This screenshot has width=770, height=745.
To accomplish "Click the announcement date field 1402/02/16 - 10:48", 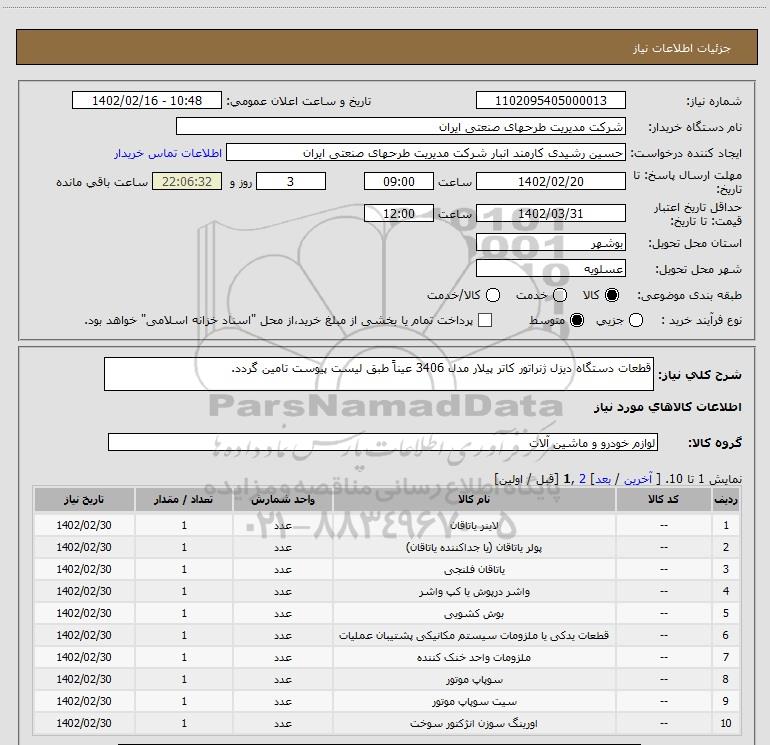I will [147, 100].
